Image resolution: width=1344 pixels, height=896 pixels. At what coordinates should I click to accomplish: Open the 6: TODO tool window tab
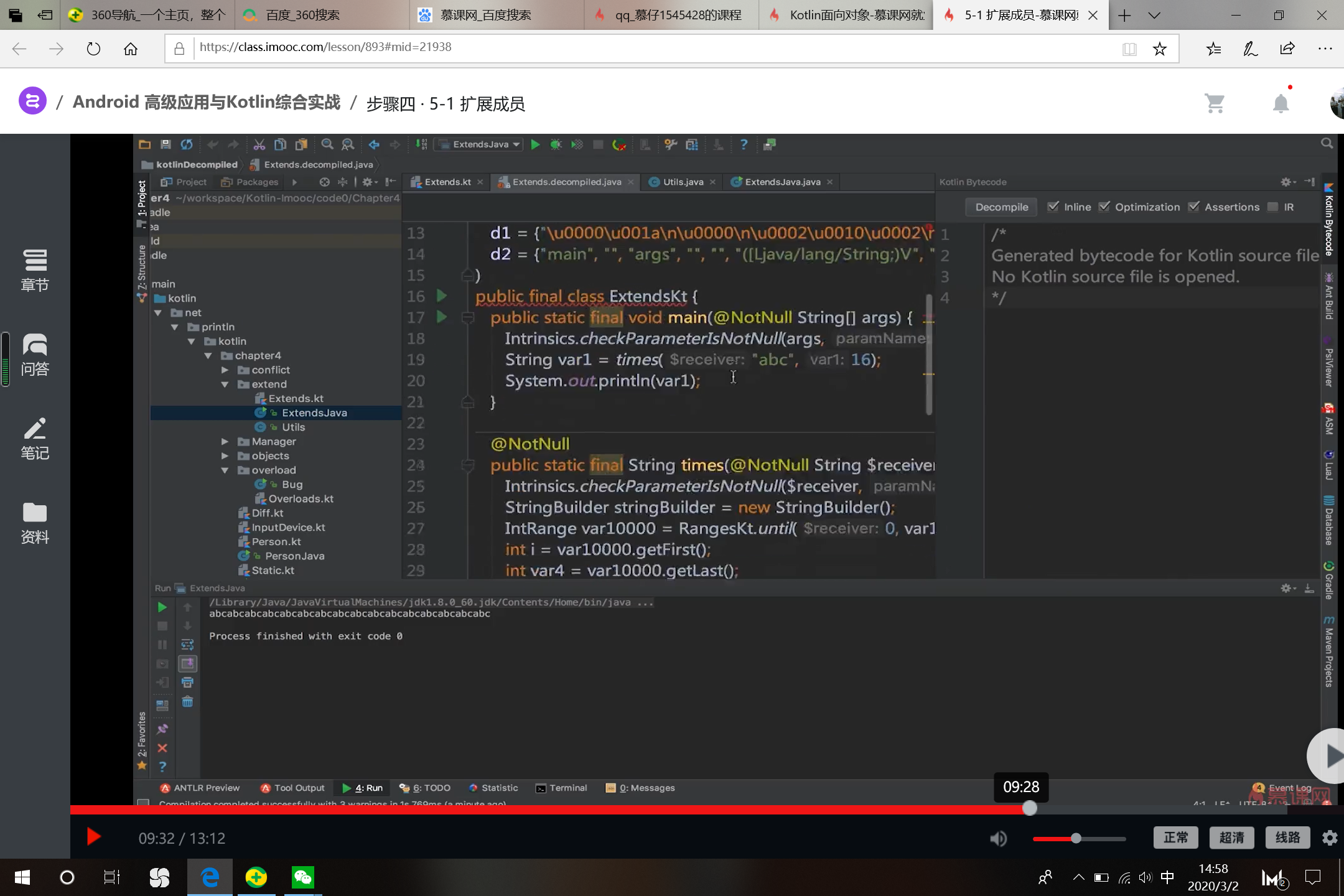[425, 788]
